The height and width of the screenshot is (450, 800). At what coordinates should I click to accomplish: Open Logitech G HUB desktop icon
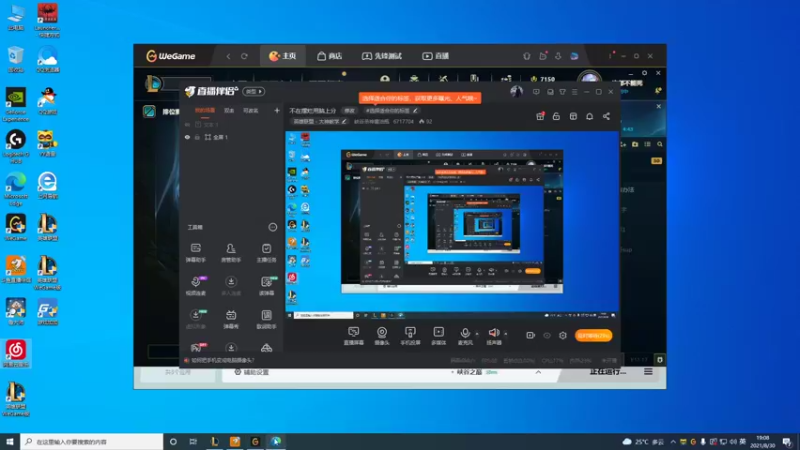15,146
